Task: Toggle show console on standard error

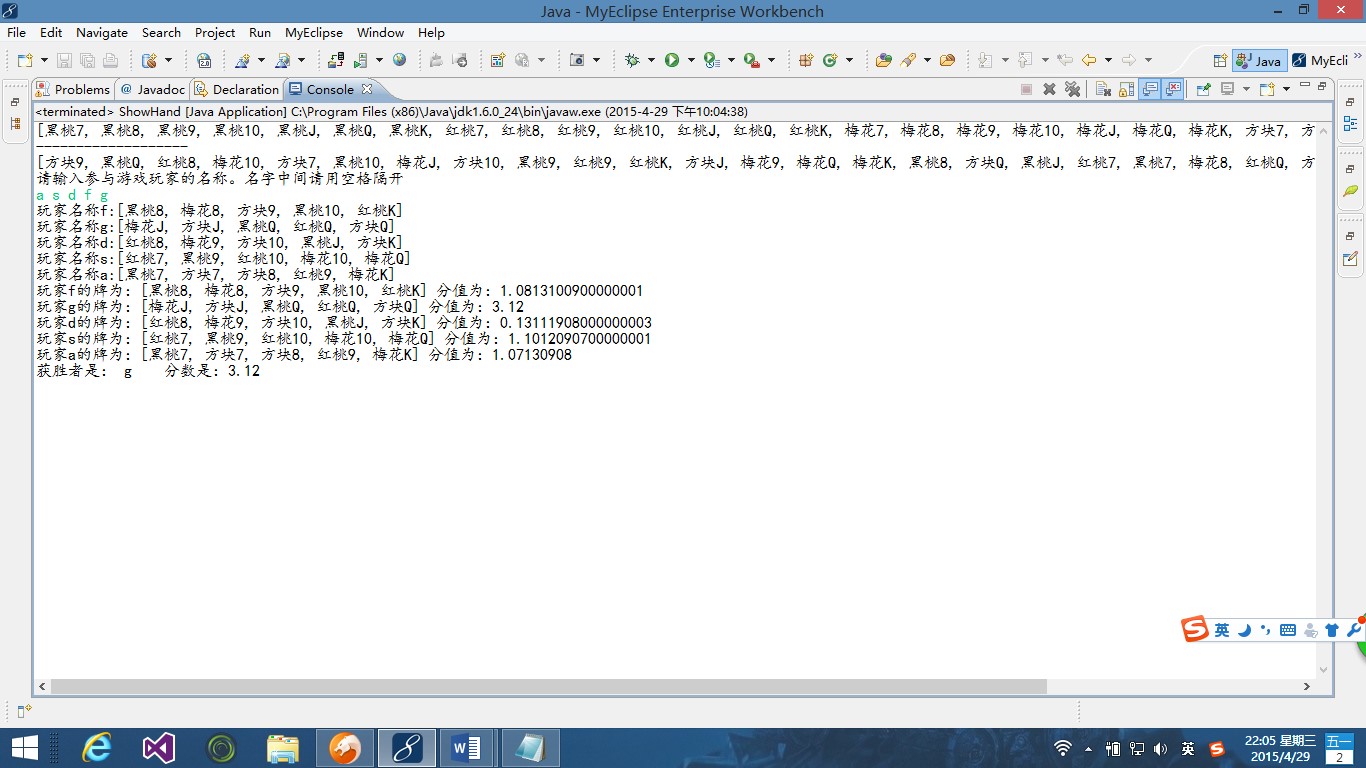Action: point(1174,89)
